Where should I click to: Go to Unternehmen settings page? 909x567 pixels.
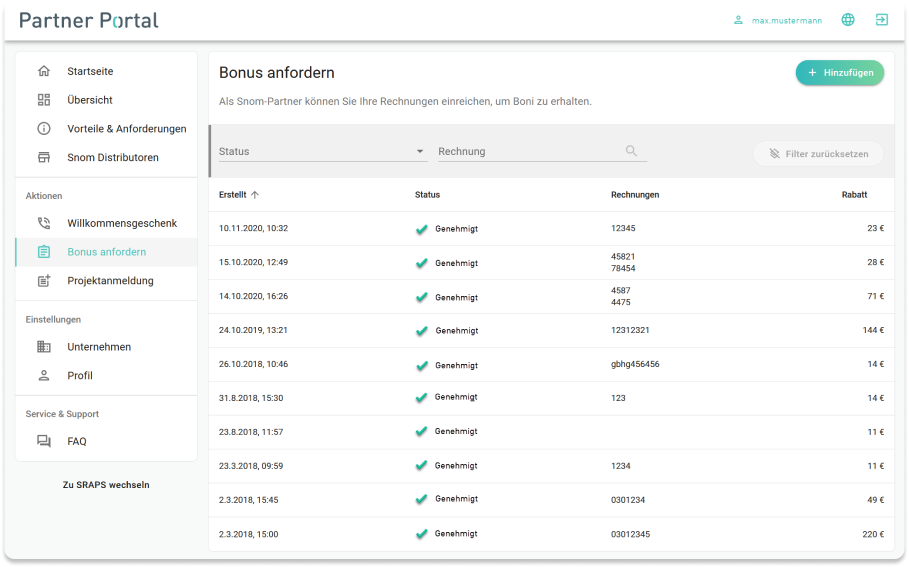pos(99,347)
